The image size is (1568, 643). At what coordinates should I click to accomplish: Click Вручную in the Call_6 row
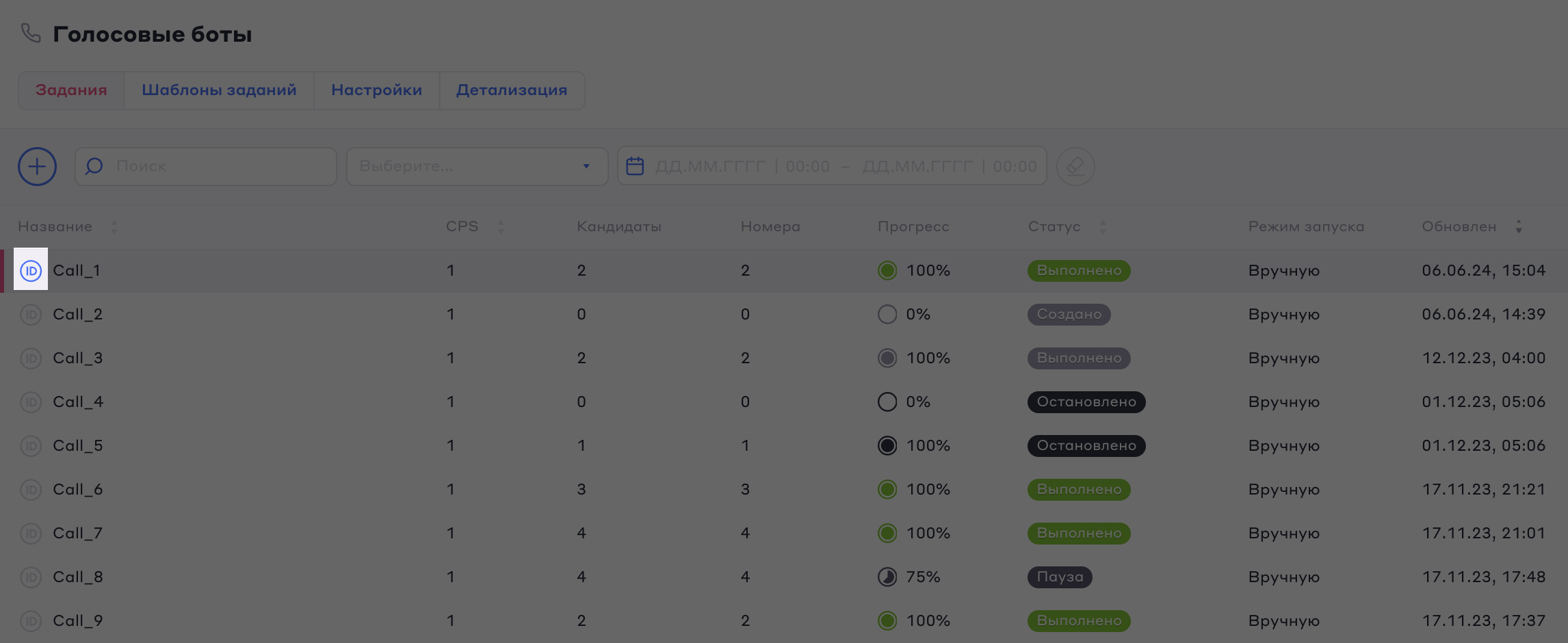tap(1284, 490)
